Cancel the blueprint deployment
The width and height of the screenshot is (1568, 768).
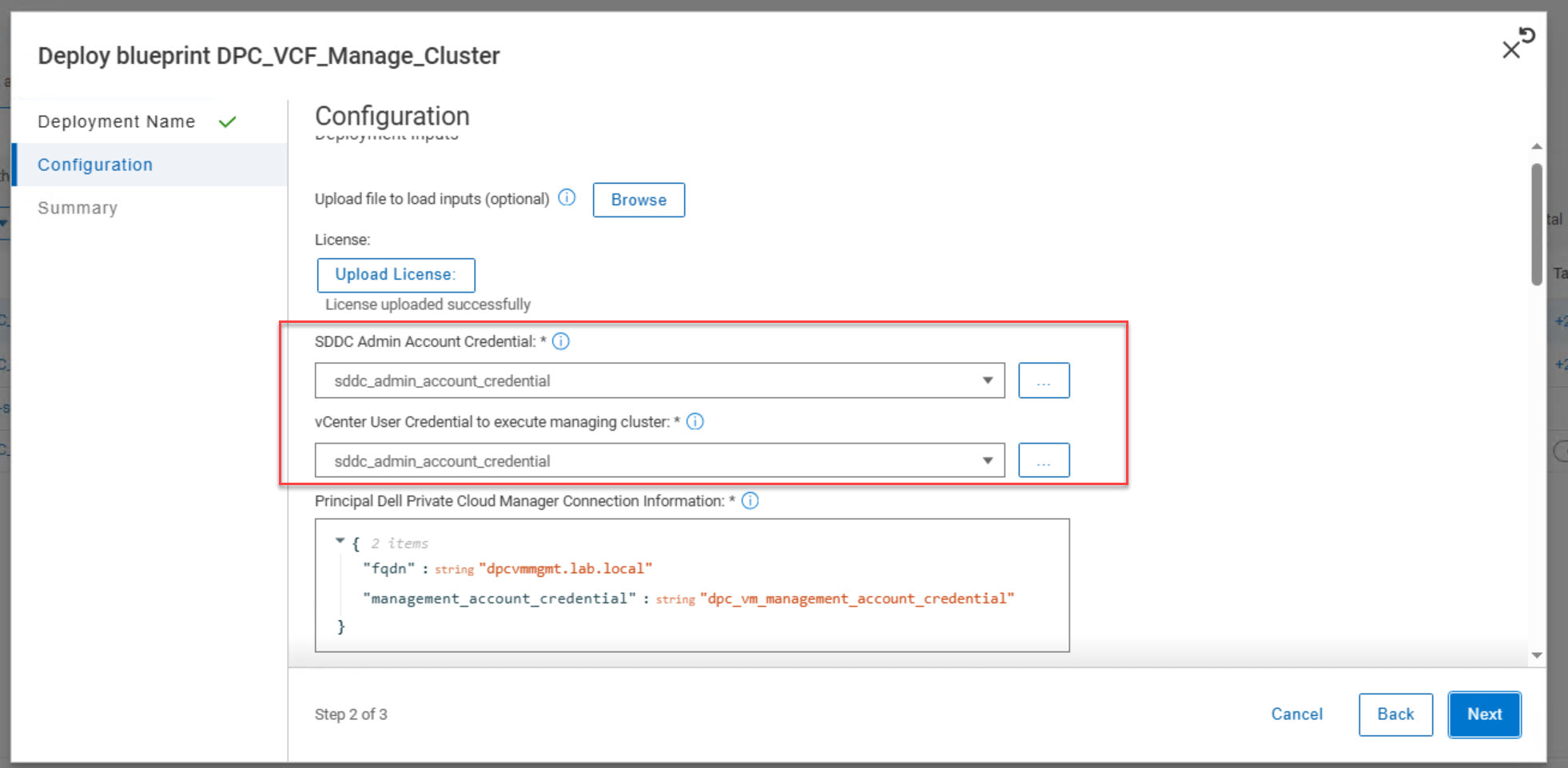point(1297,714)
